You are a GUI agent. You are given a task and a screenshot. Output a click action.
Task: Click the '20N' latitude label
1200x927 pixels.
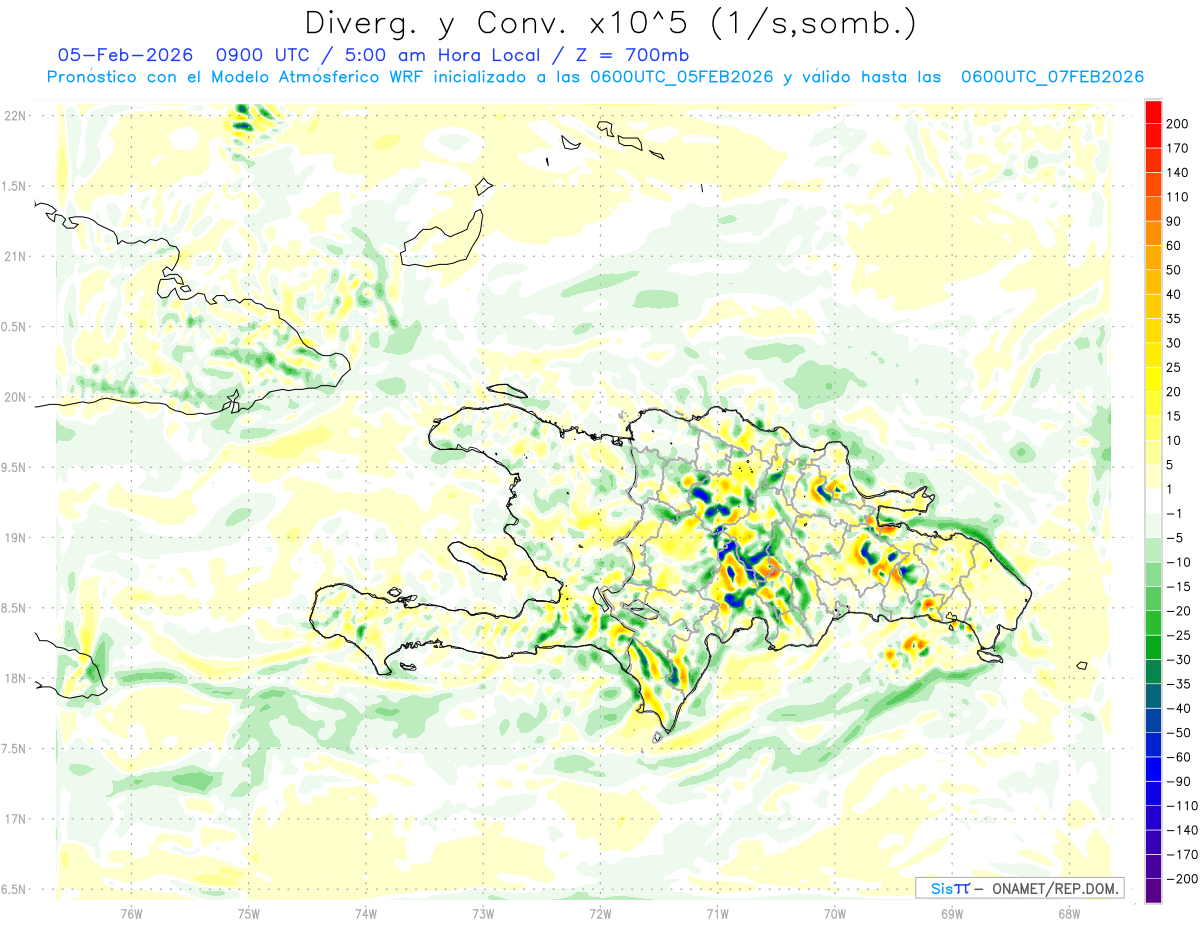pyautogui.click(x=15, y=398)
